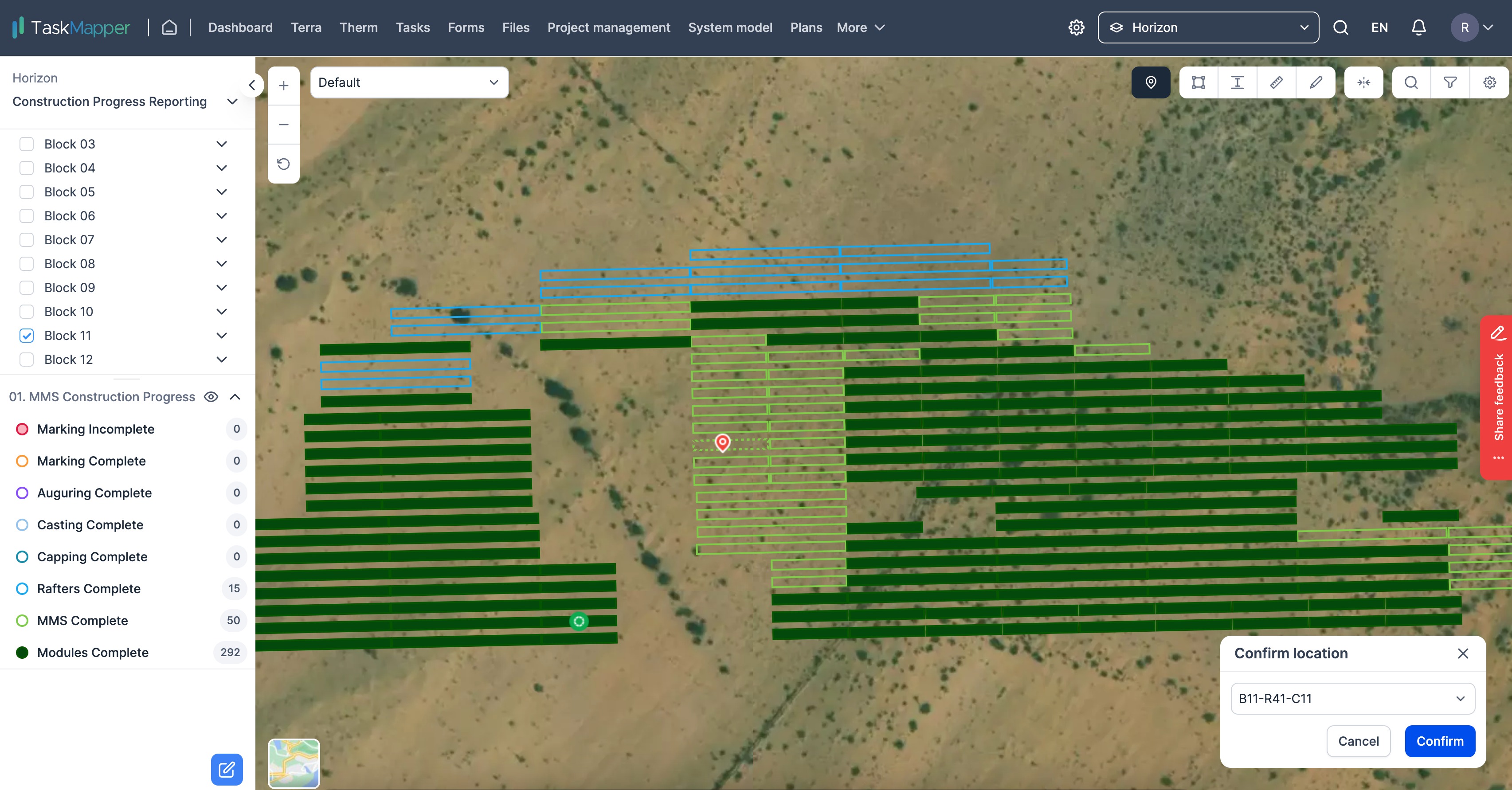Open the Horizon project selector dropdown
This screenshot has width=1512, height=790.
pos(1208,27)
